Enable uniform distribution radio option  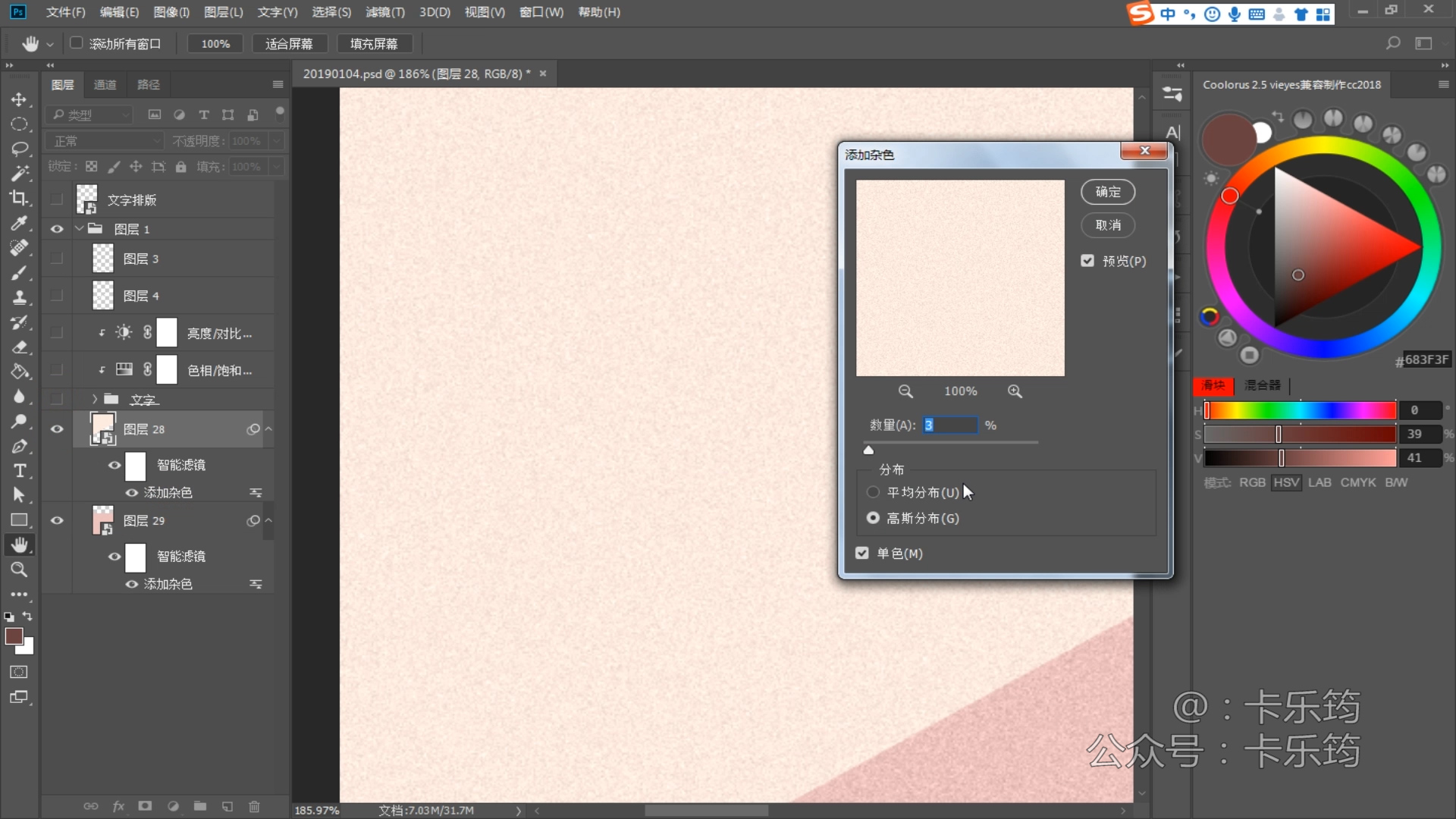coord(873,492)
